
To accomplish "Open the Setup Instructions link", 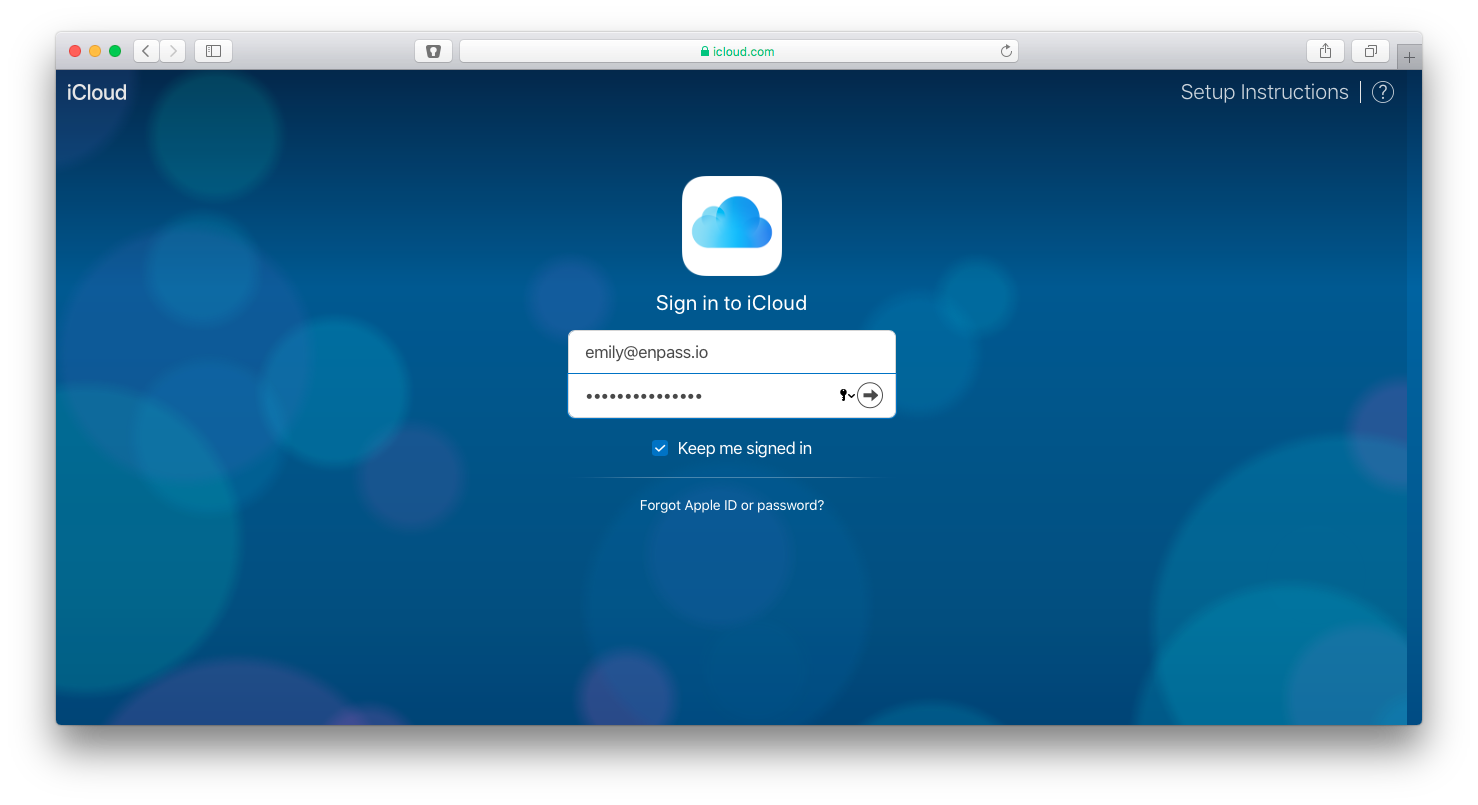I will (1264, 92).
